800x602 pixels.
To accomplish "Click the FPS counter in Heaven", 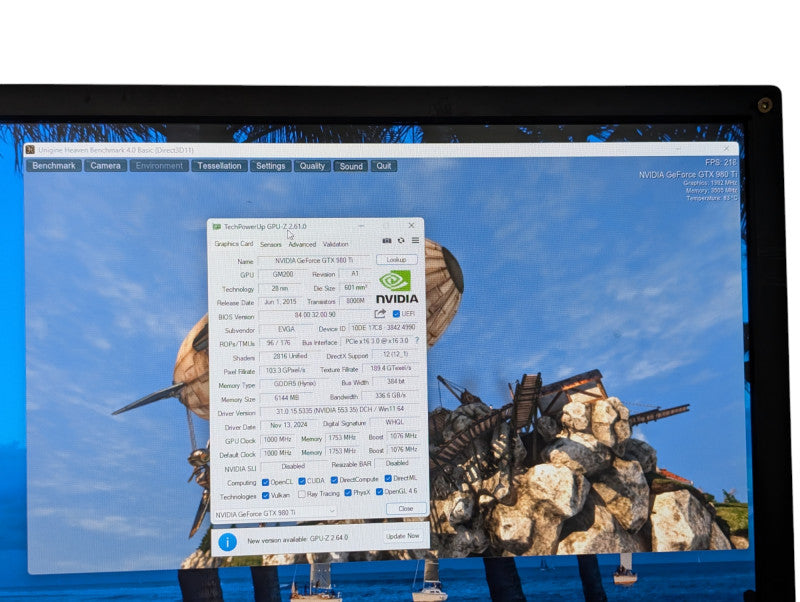I will pos(721,162).
